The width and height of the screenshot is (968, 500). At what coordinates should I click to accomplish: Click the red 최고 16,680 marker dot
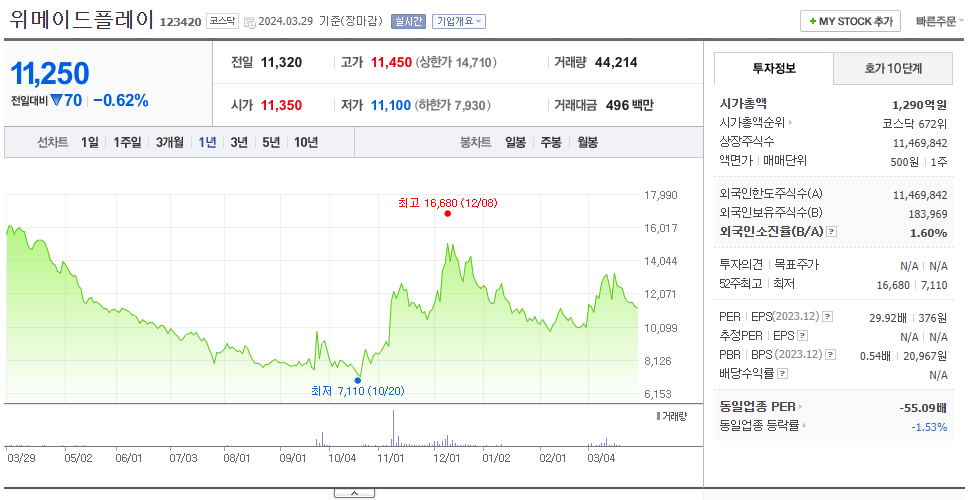pyautogui.click(x=448, y=214)
